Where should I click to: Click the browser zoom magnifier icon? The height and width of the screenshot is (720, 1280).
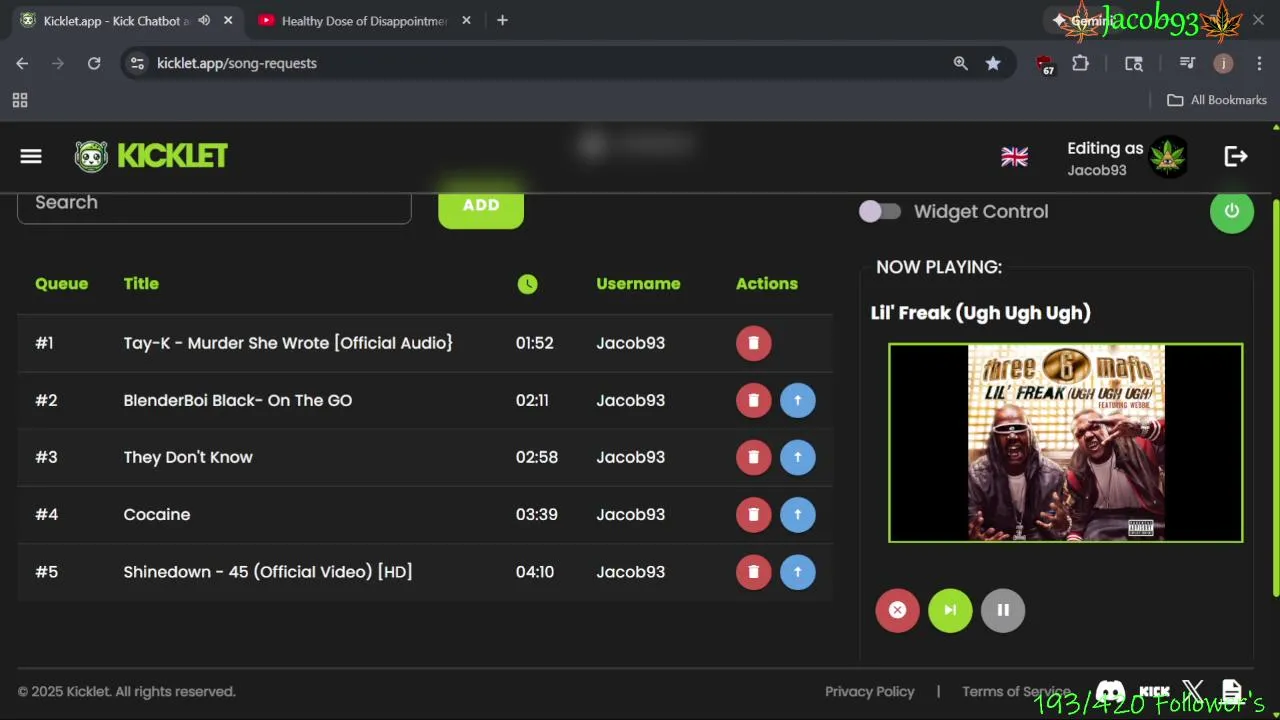[x=961, y=63]
